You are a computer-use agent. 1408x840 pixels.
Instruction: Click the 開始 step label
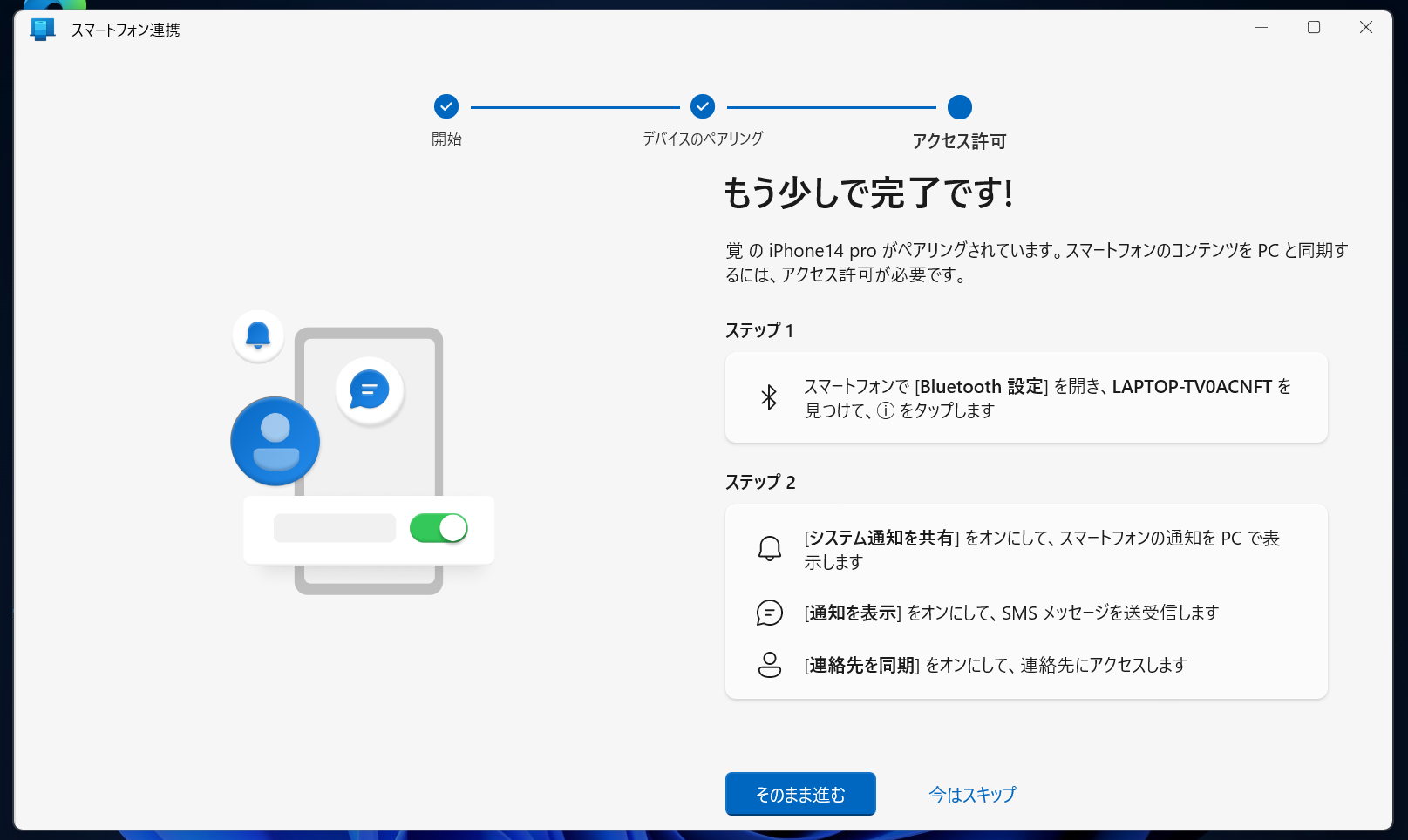tap(446, 139)
